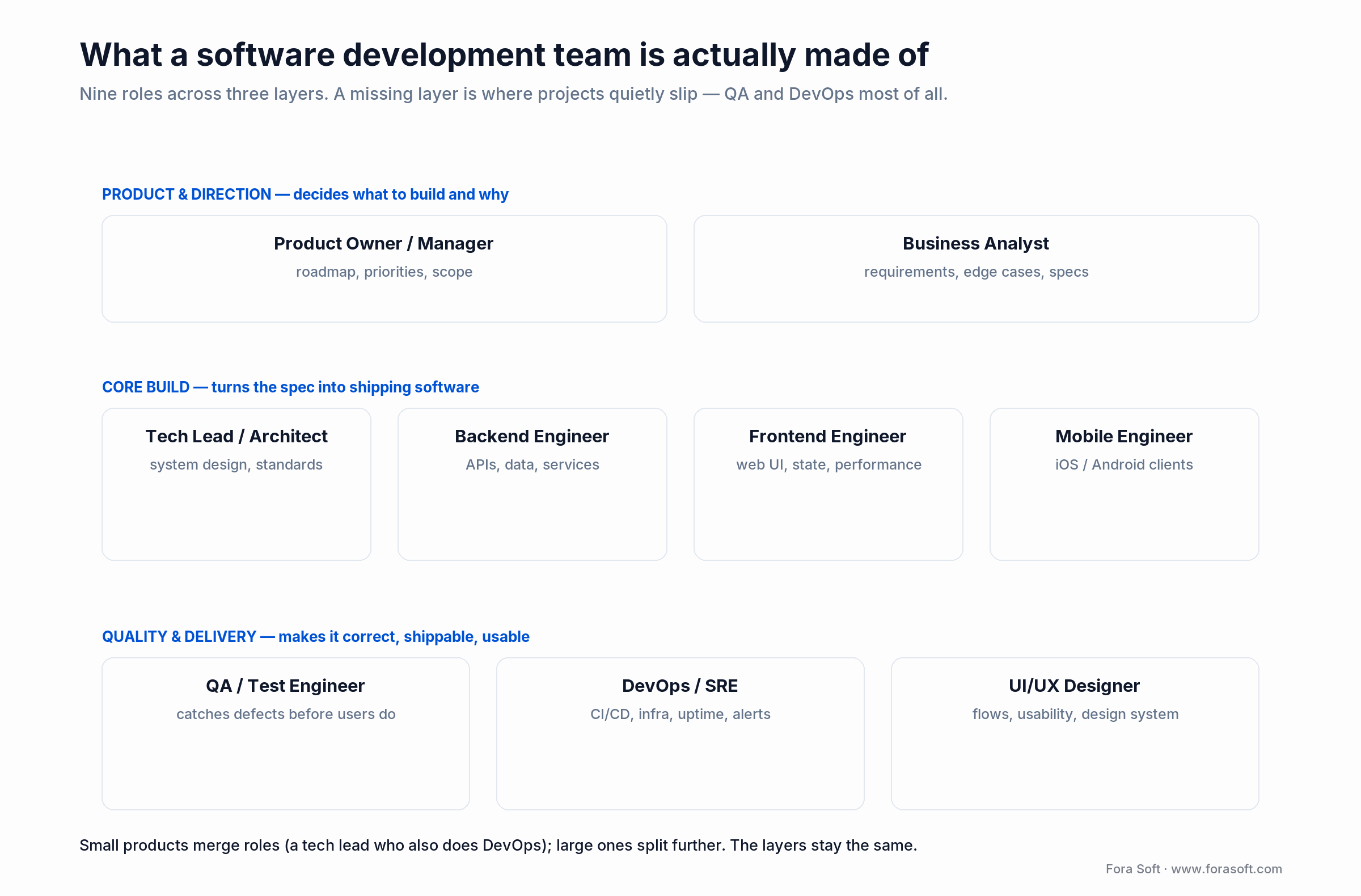1361x896 pixels.
Task: Open the Product Owner / Manager card
Action: (384, 269)
